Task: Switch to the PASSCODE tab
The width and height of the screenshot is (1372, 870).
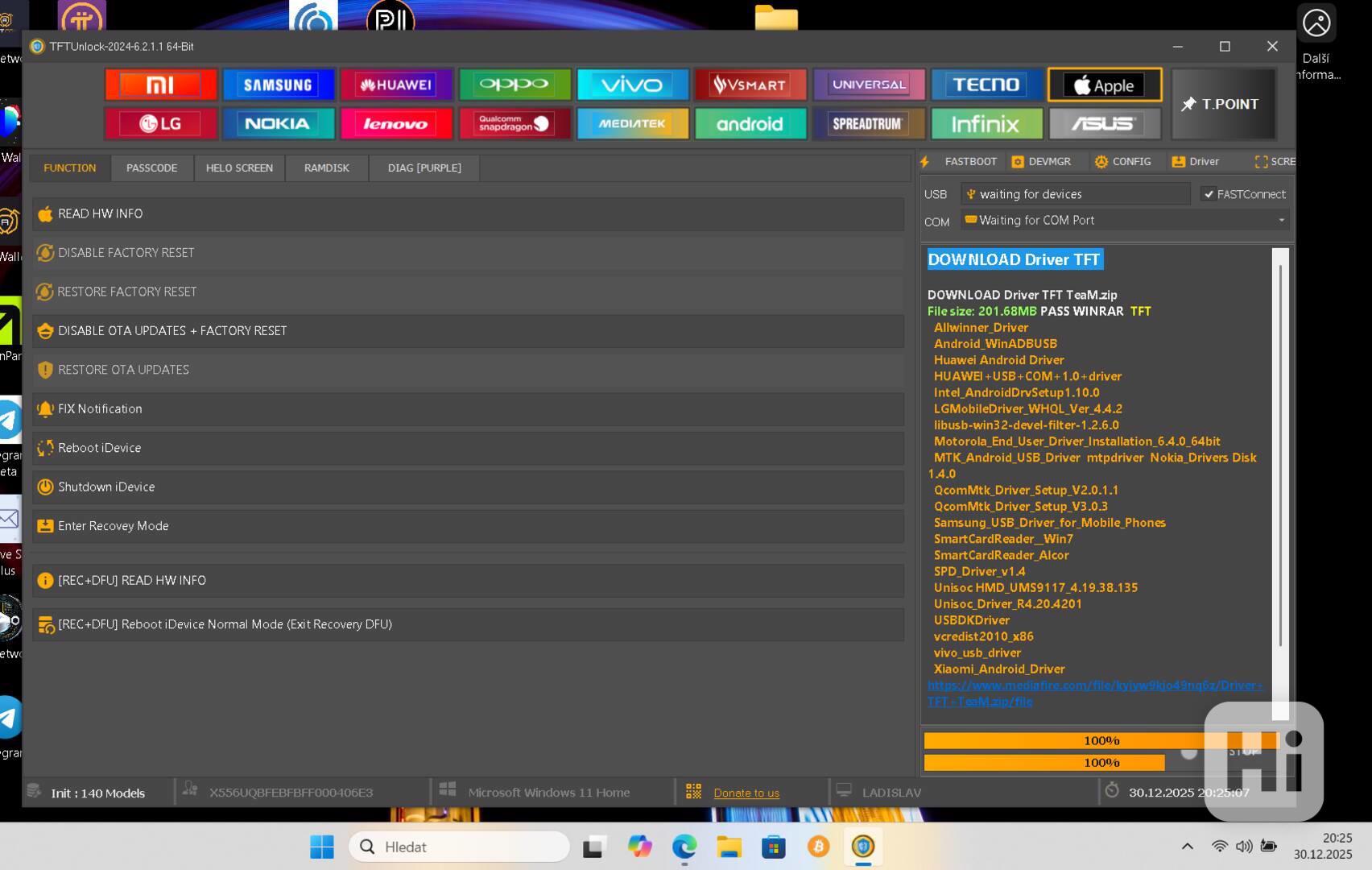Action: pyautogui.click(x=151, y=168)
